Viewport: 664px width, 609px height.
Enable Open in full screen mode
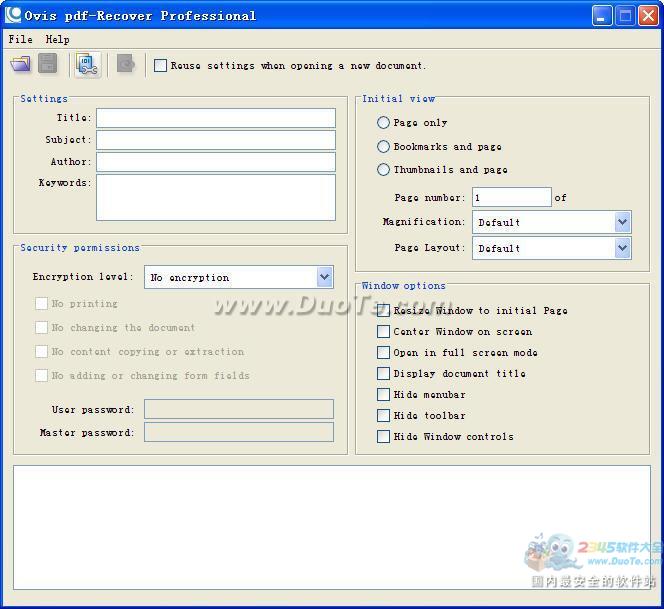[x=383, y=352]
